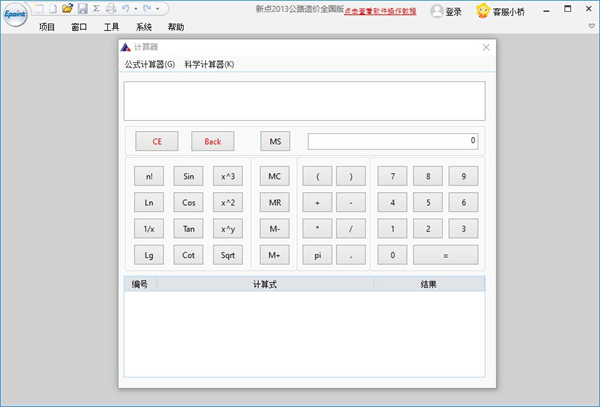This screenshot has height=407, width=600.
Task: Click the Sqrt button
Action: pos(228,255)
